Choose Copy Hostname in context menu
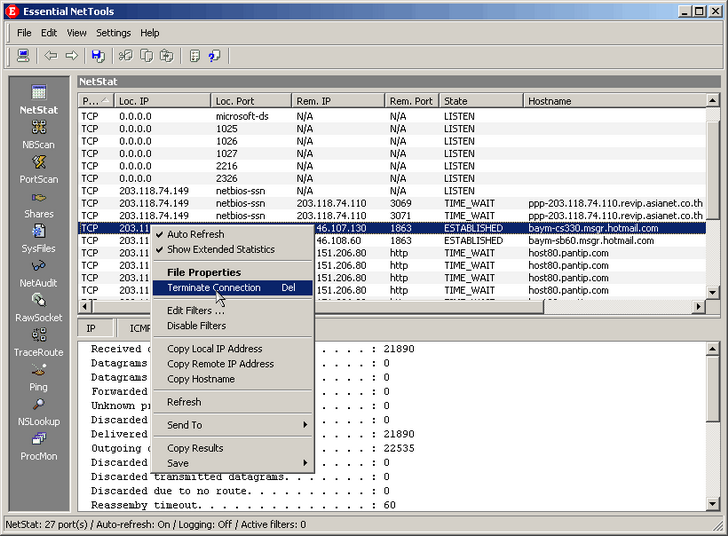This screenshot has height=536, width=728. tap(233, 379)
